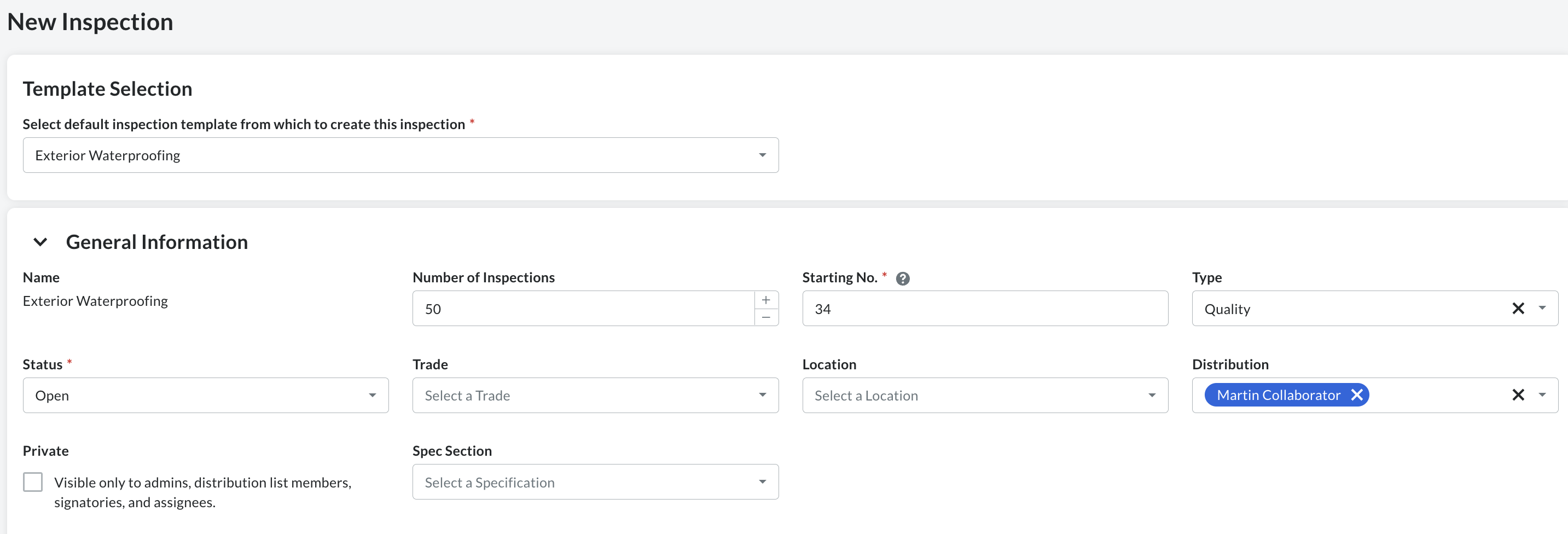Collapse the General Information section

(40, 242)
